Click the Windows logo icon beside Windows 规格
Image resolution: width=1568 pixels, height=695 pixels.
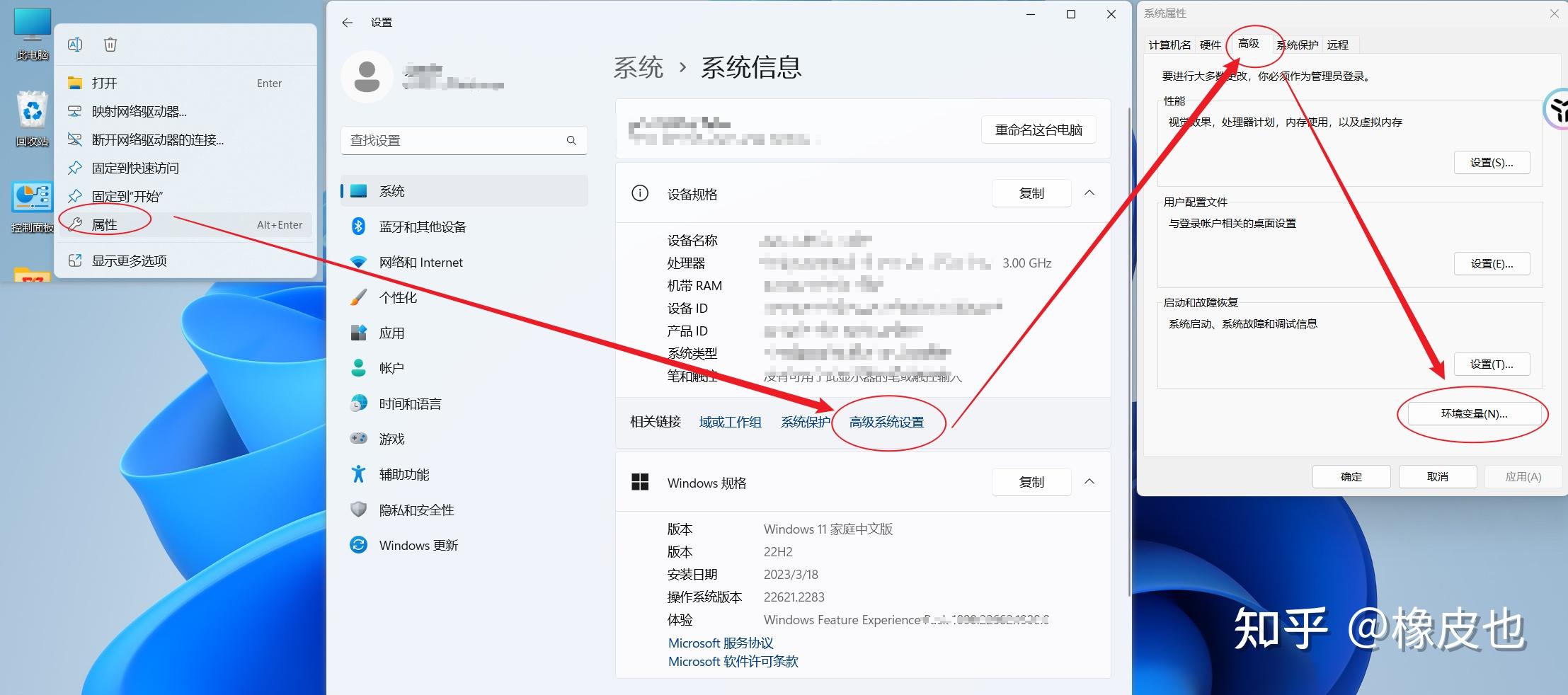[x=640, y=482]
